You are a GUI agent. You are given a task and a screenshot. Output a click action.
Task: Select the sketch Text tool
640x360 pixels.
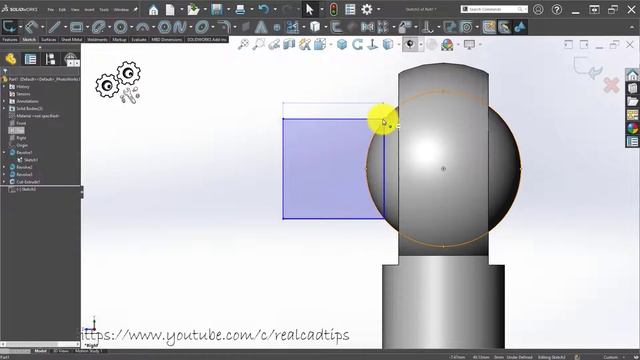261,27
